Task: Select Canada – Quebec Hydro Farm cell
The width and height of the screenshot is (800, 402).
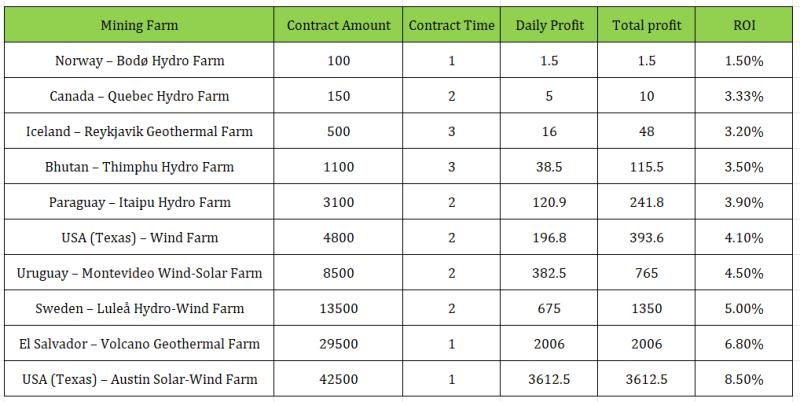Action: pos(139,96)
